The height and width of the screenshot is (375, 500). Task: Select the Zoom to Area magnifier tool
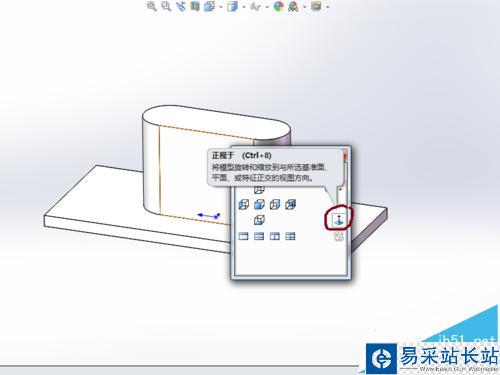[x=166, y=6]
